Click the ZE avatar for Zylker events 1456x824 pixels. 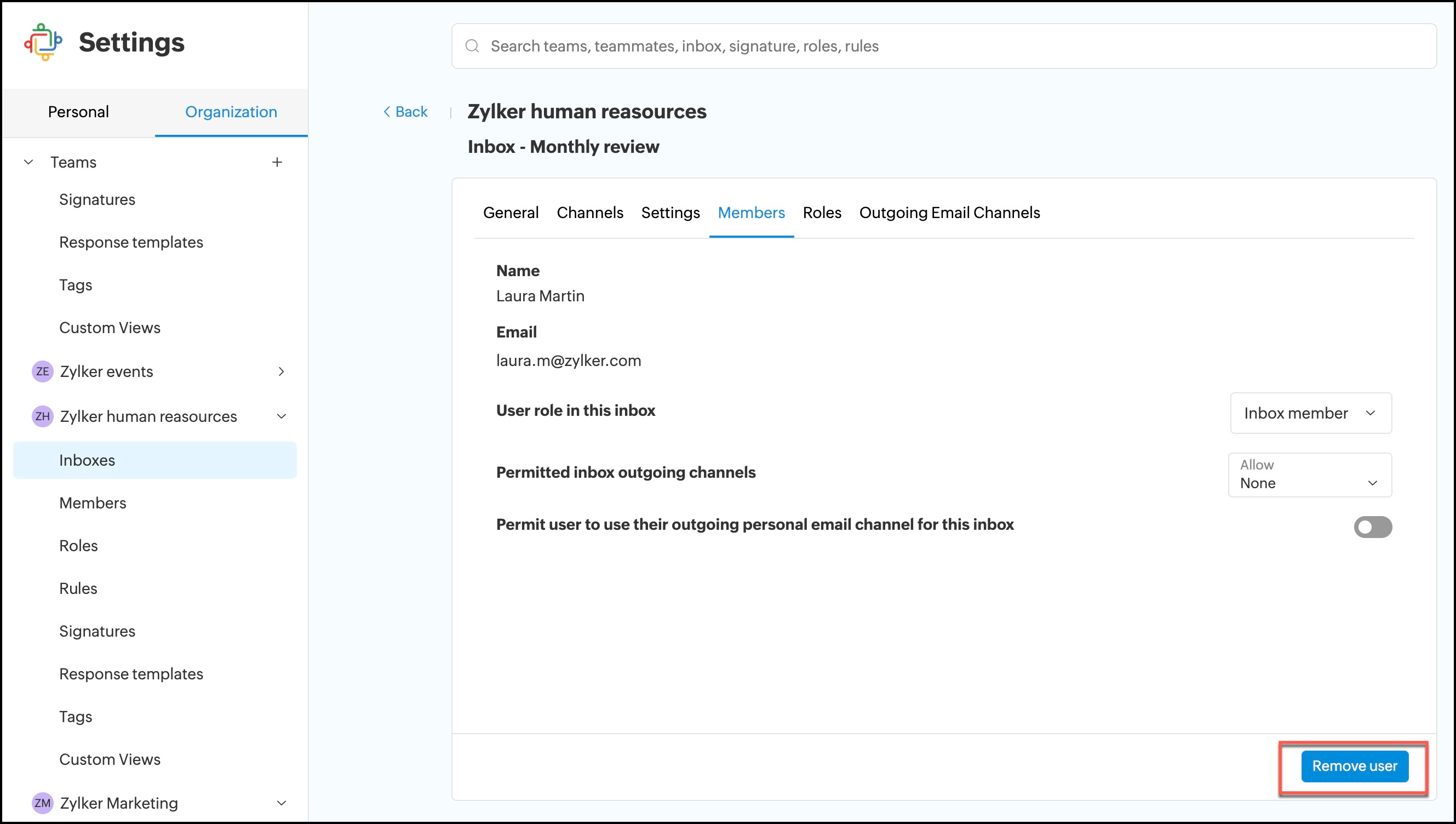tap(42, 371)
